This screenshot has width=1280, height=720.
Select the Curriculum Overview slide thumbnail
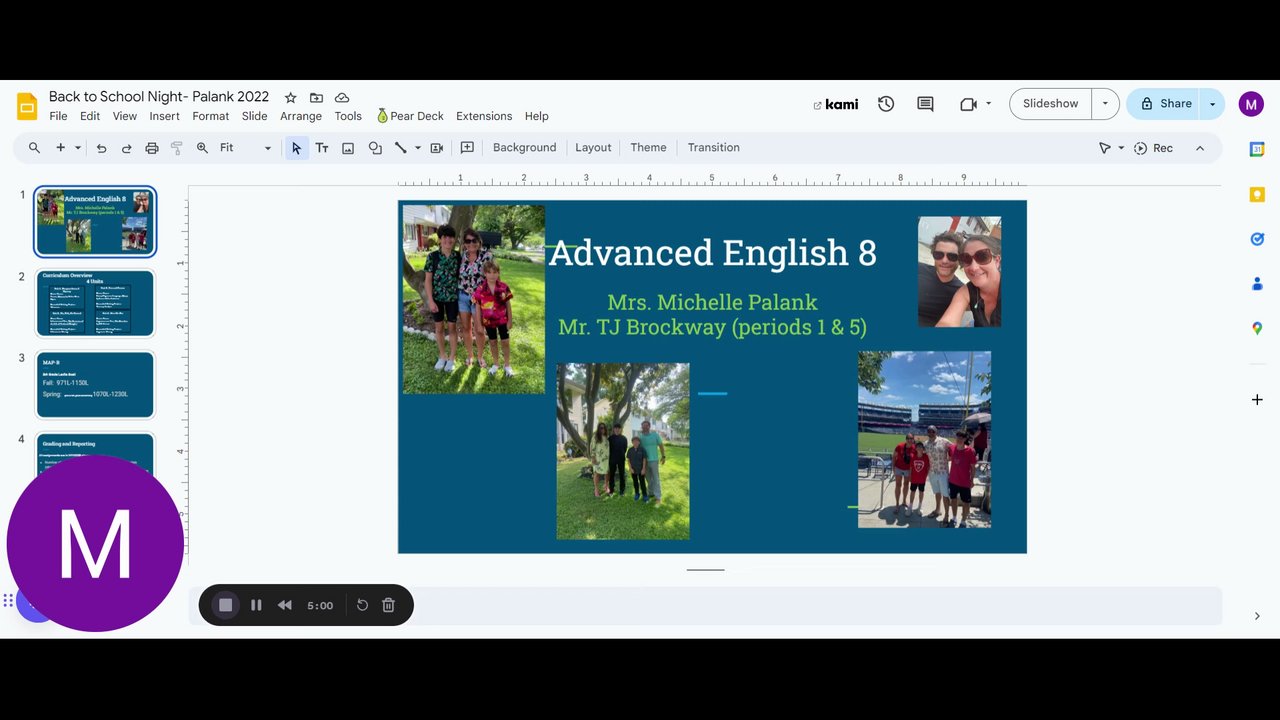click(95, 303)
